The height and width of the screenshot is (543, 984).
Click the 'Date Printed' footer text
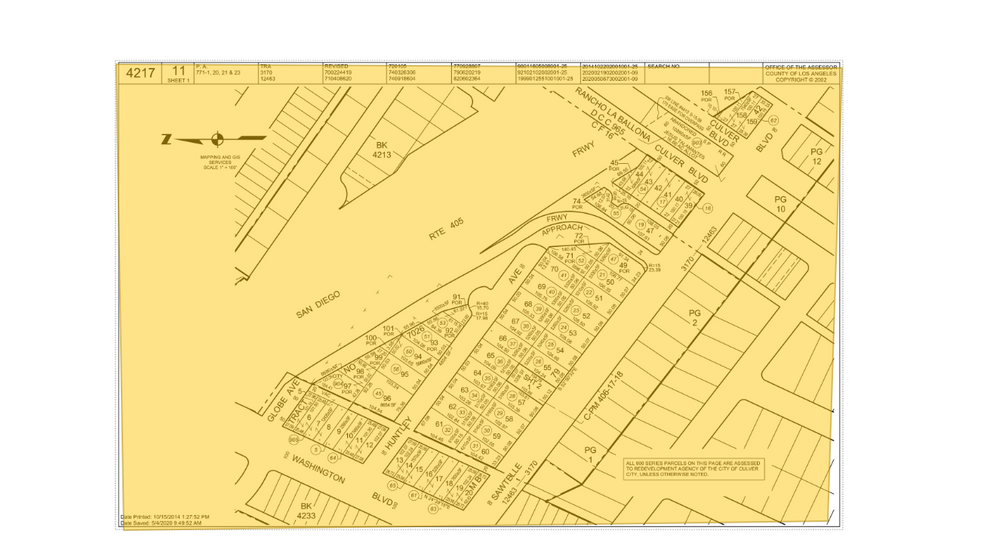[x=164, y=517]
